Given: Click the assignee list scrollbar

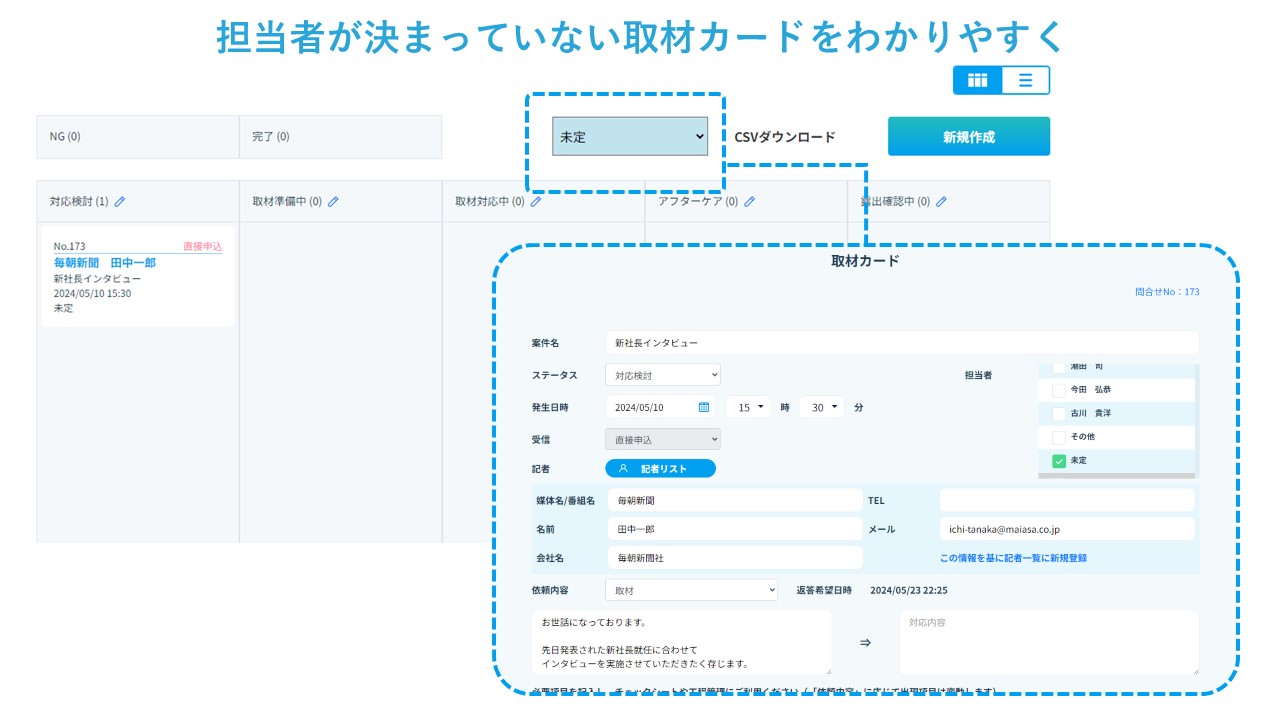Looking at the screenshot, I should (1118, 475).
